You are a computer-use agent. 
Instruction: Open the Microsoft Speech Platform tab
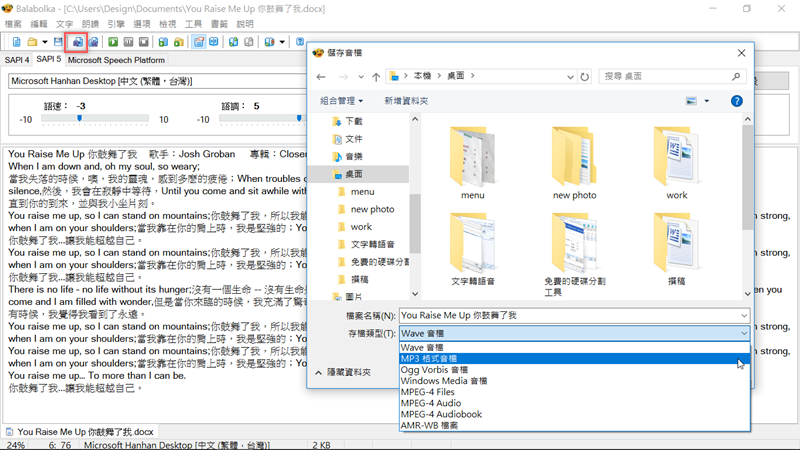pyautogui.click(x=116, y=60)
